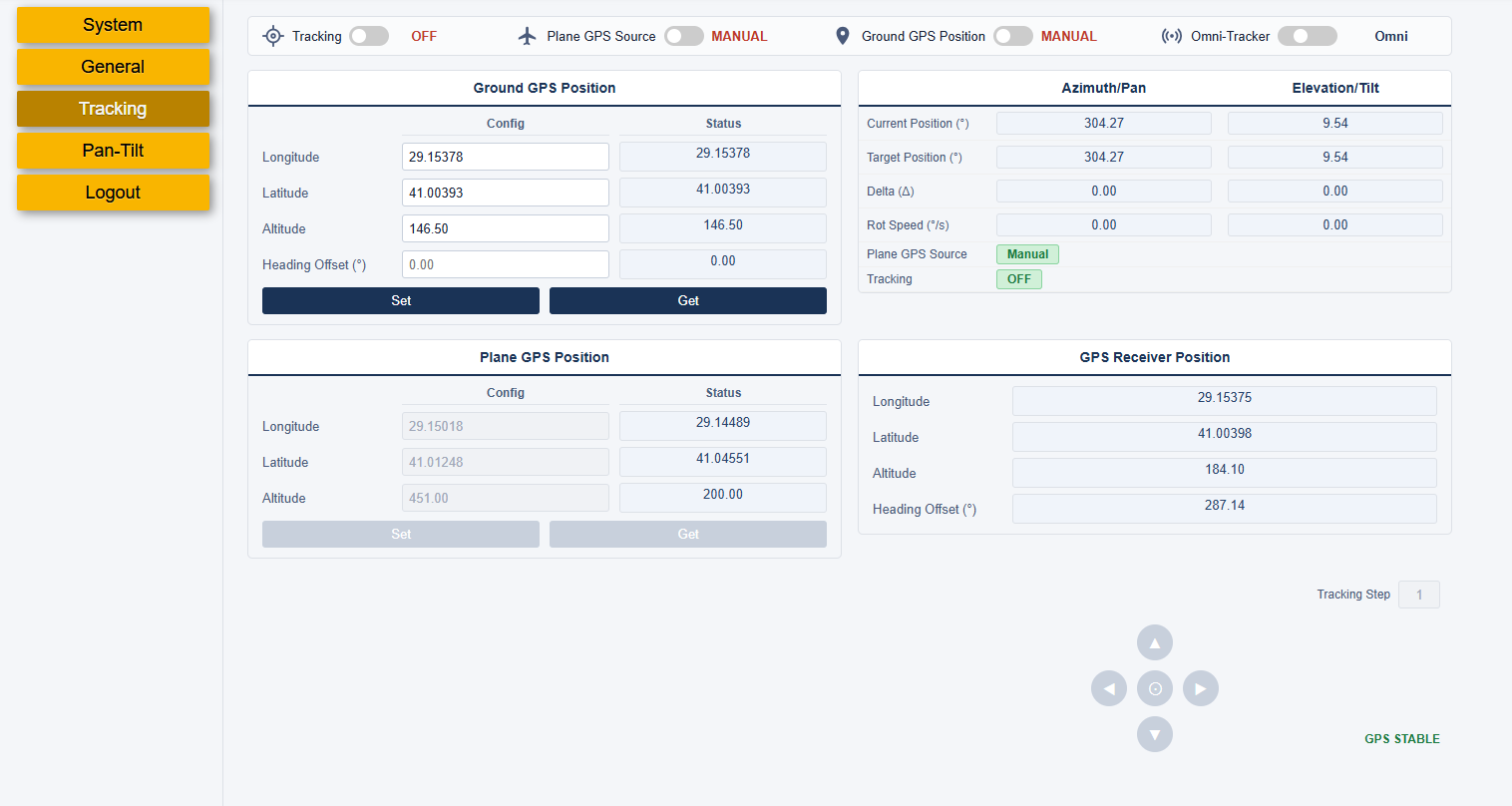Screen dimensions: 1512x806
Task: Click GPS Receiver heading offset value 287.14
Action: click(1225, 509)
